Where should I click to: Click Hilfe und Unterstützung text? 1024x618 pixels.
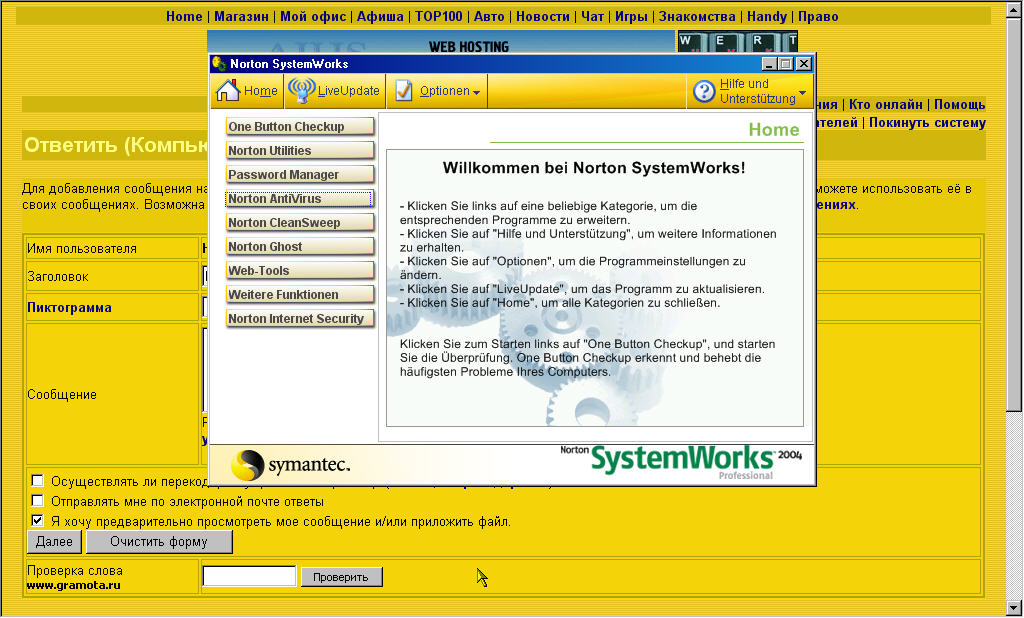tap(758, 91)
